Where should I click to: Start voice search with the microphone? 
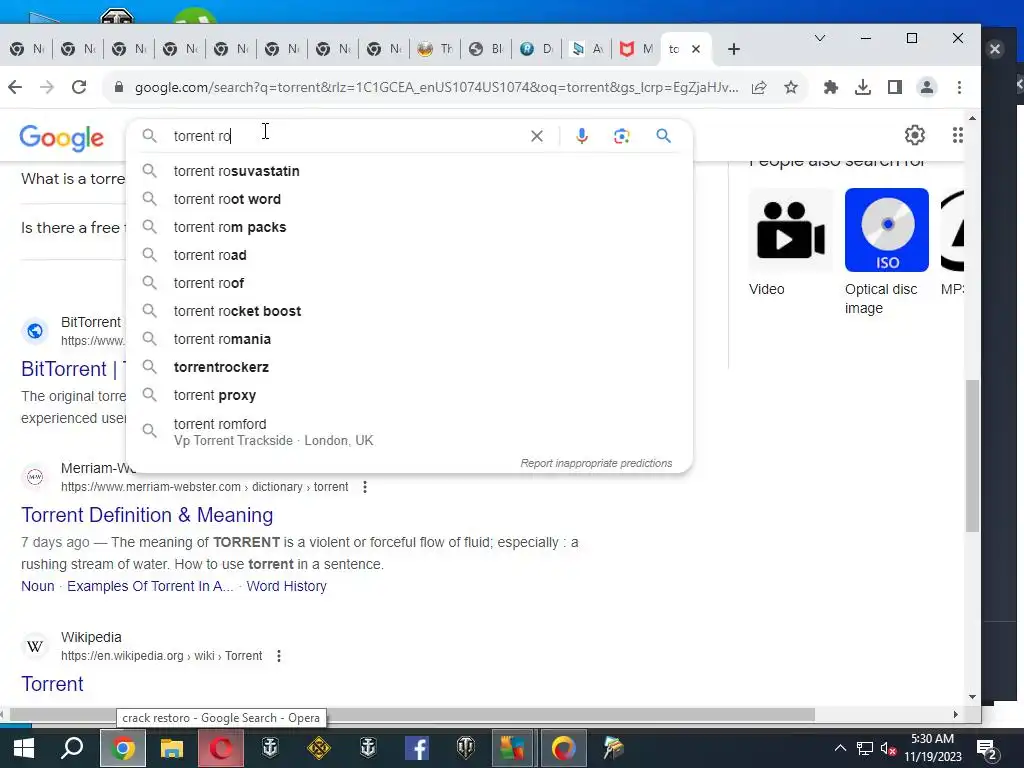click(582, 136)
